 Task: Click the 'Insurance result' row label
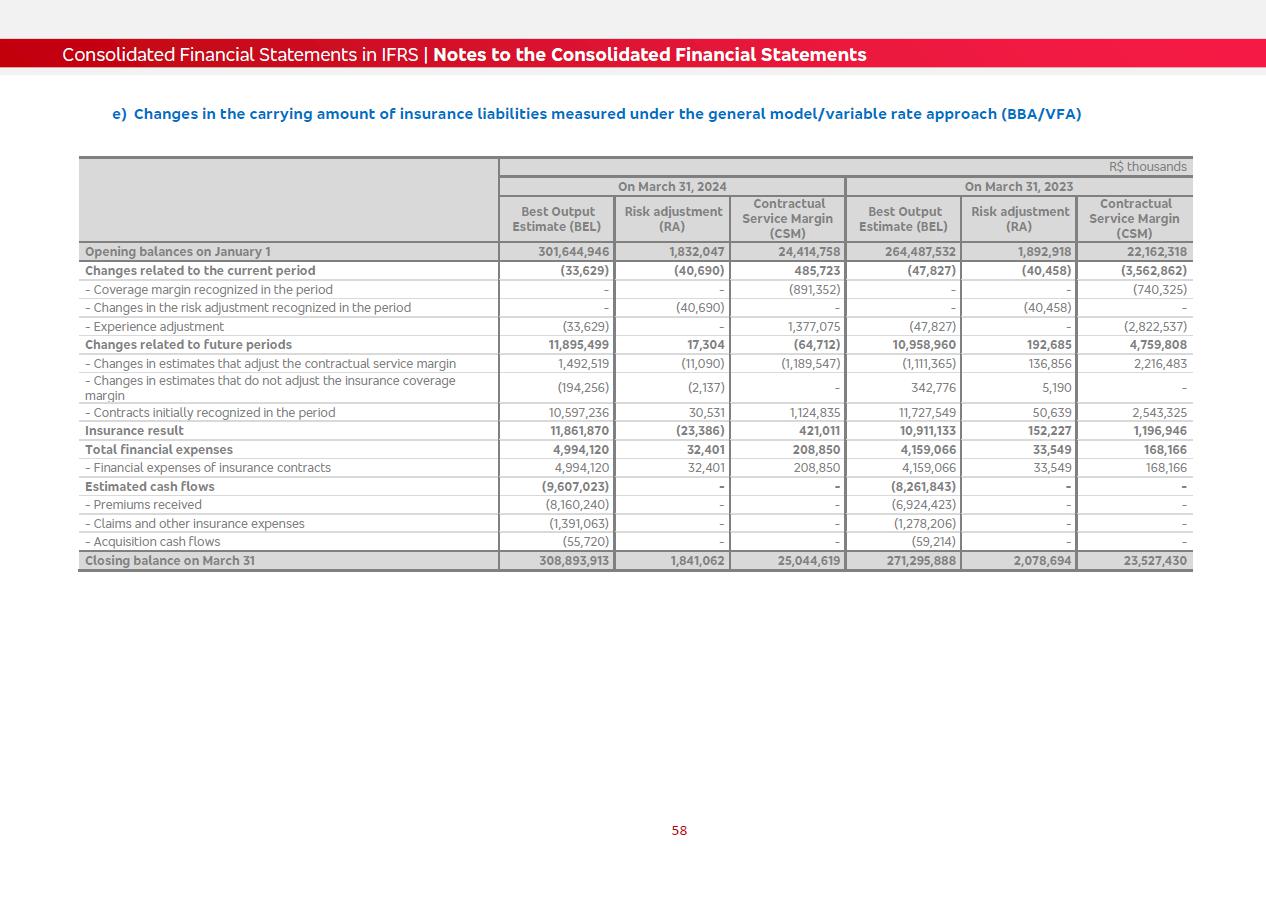(x=134, y=431)
